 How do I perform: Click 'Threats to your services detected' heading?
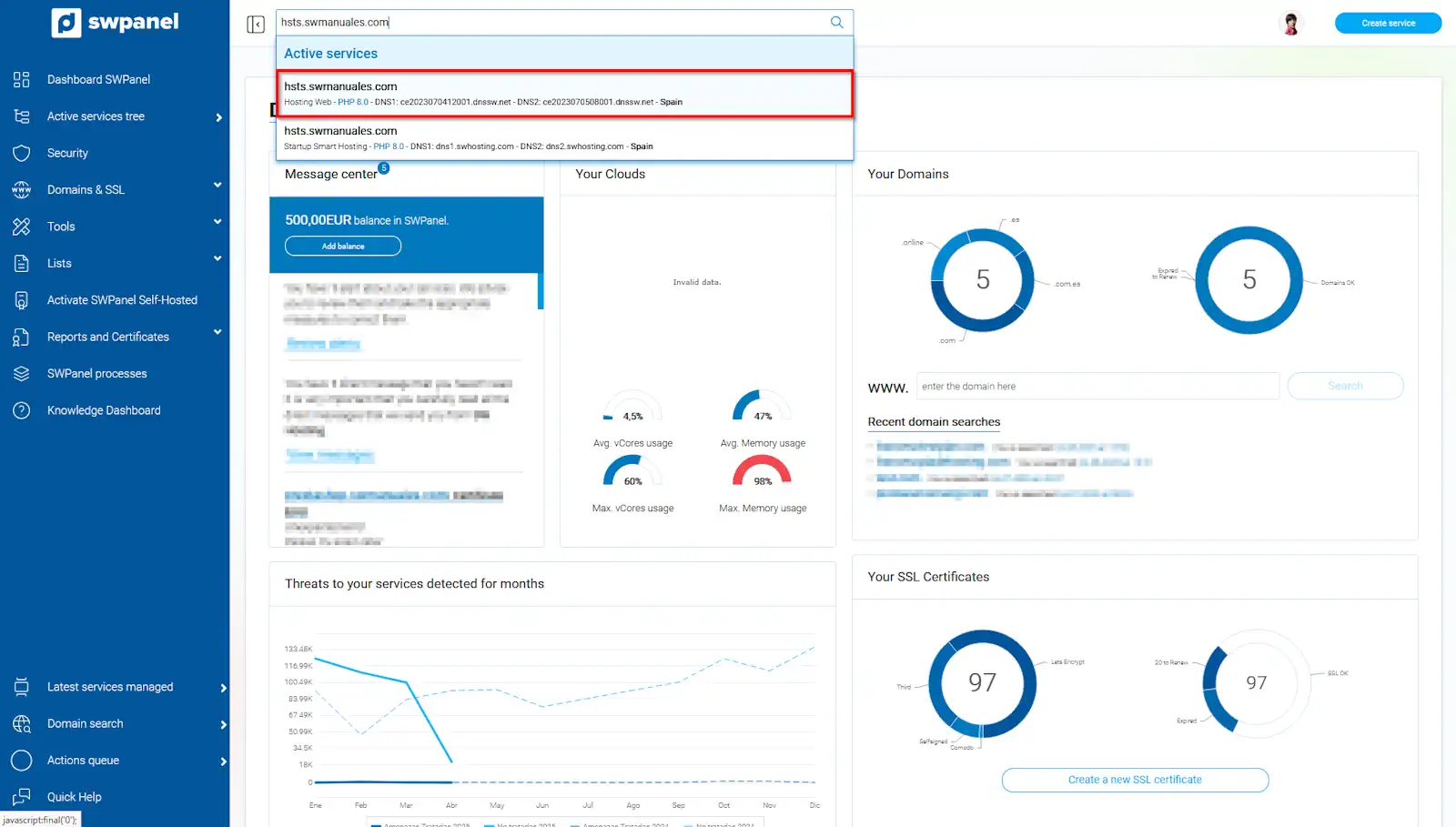414,584
